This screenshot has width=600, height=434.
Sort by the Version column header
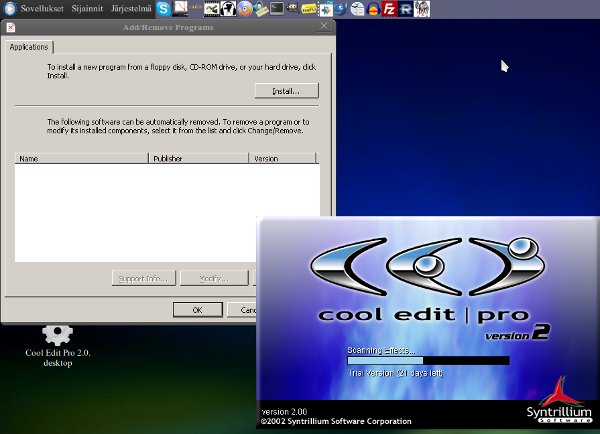point(282,158)
